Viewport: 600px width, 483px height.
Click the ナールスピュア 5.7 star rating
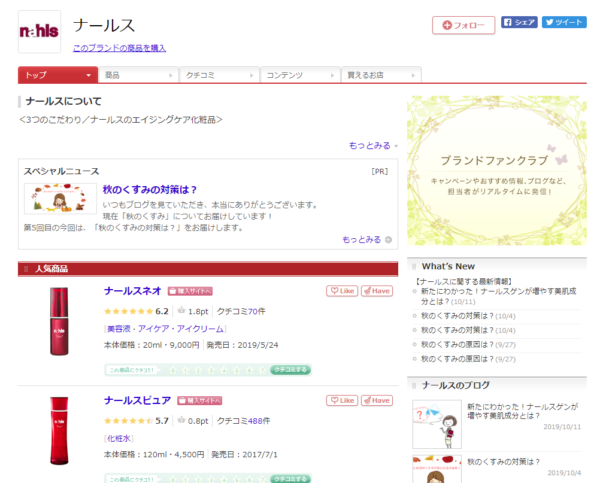(136, 421)
